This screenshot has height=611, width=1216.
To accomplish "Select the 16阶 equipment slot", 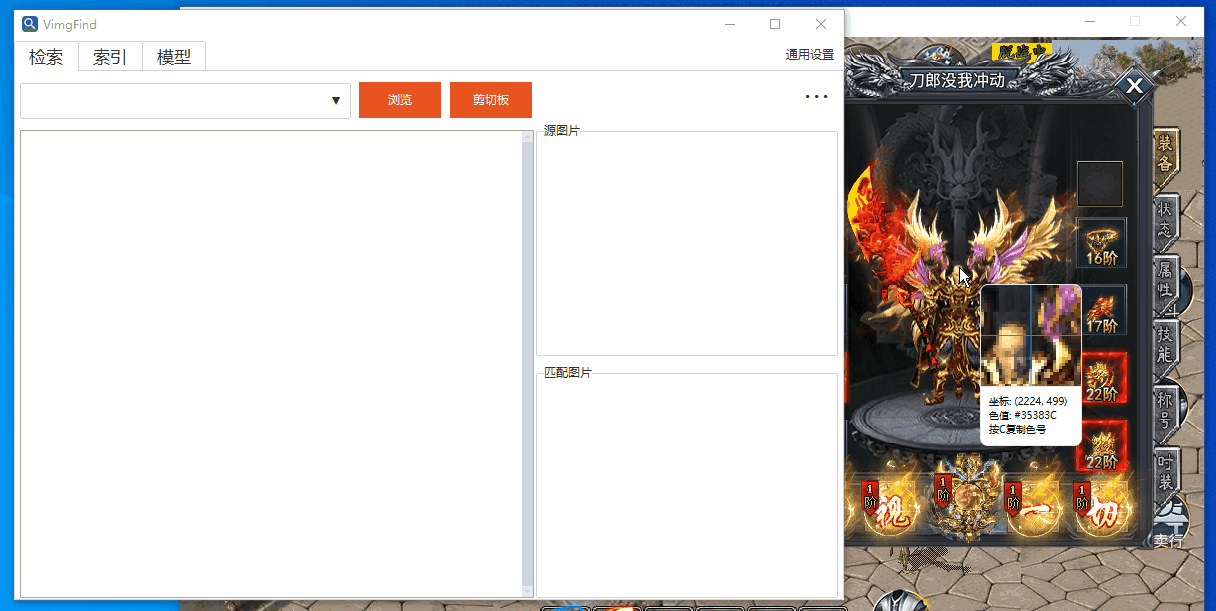I will point(1101,243).
